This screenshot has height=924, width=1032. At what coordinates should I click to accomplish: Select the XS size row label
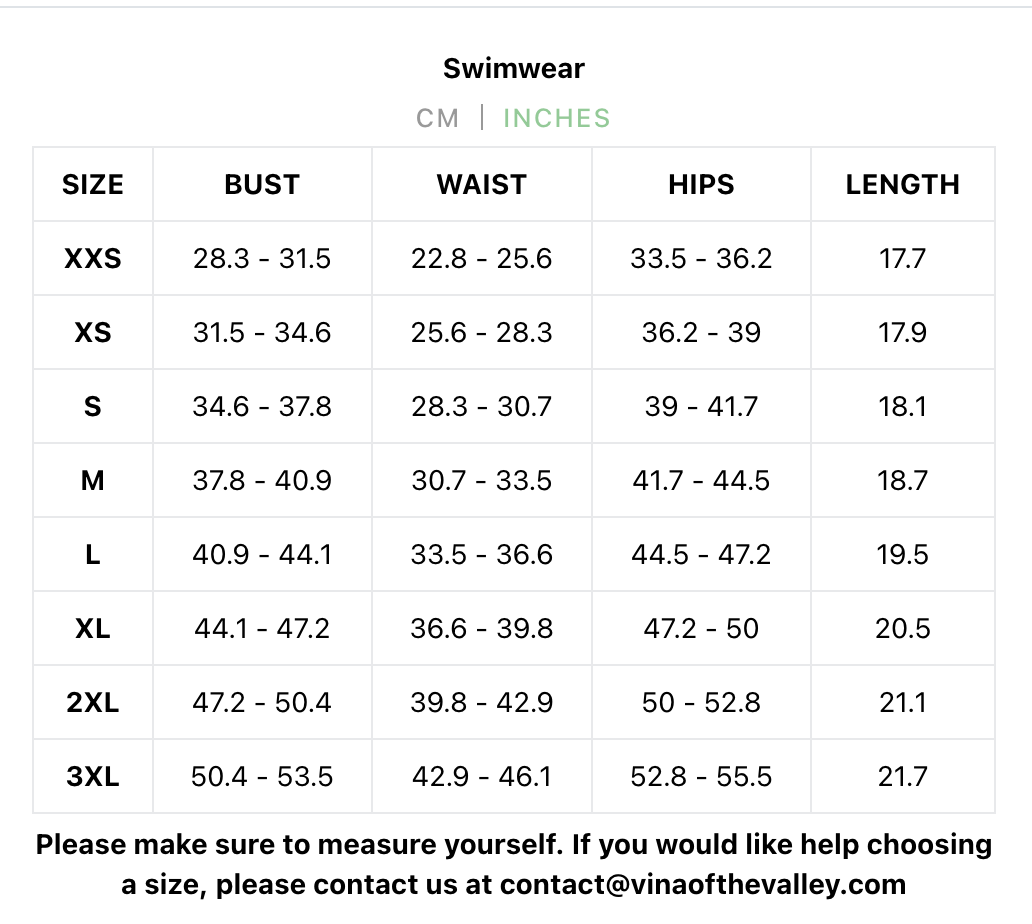point(93,333)
